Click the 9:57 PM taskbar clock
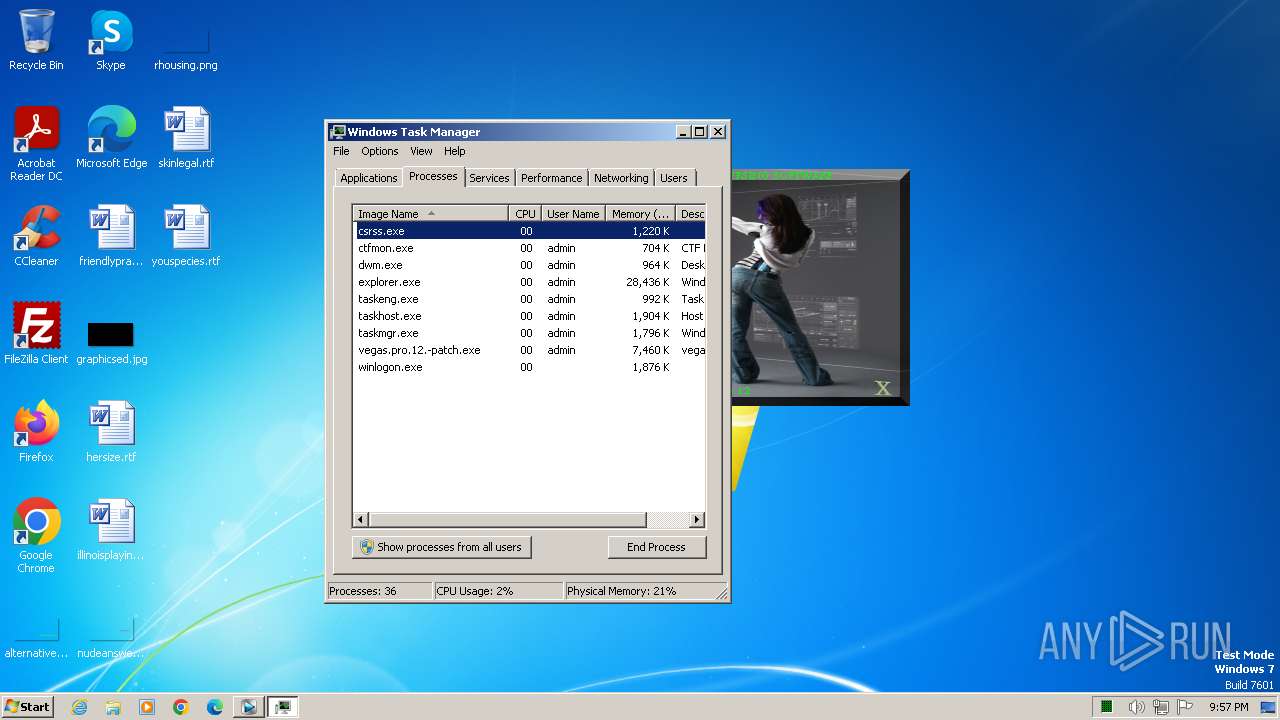1280x720 pixels. click(x=1228, y=707)
